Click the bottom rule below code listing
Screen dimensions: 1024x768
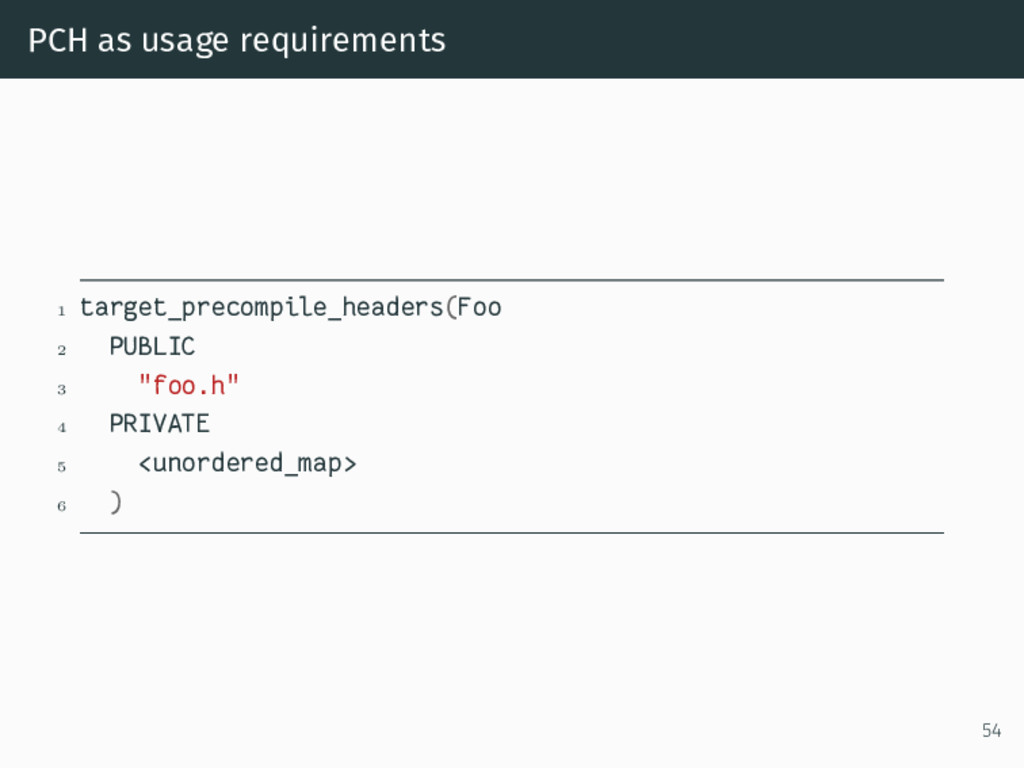tap(512, 533)
